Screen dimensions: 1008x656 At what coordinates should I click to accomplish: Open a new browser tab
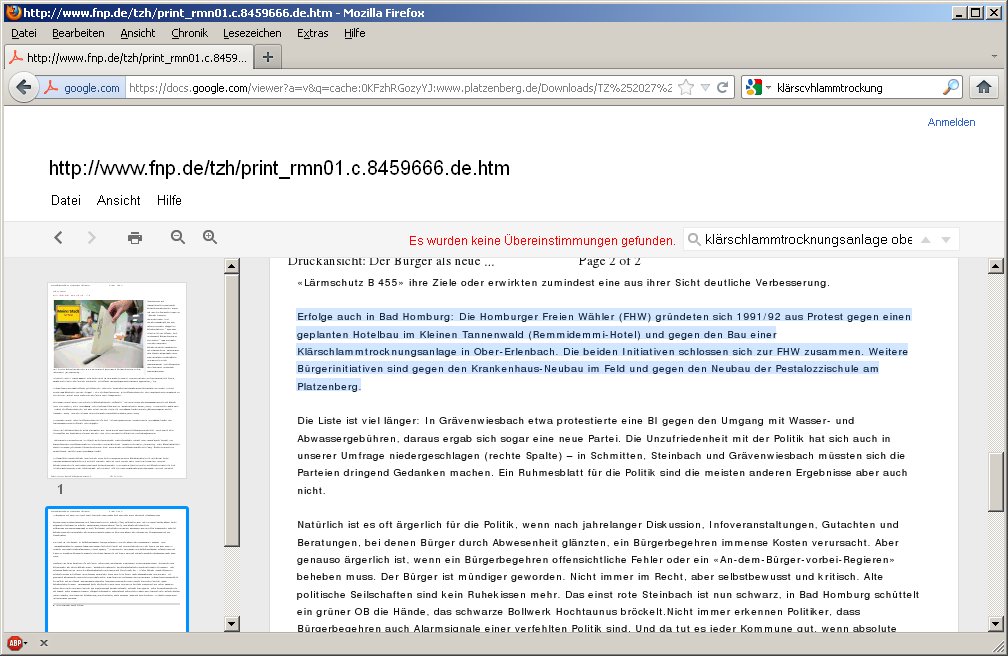coord(267,57)
